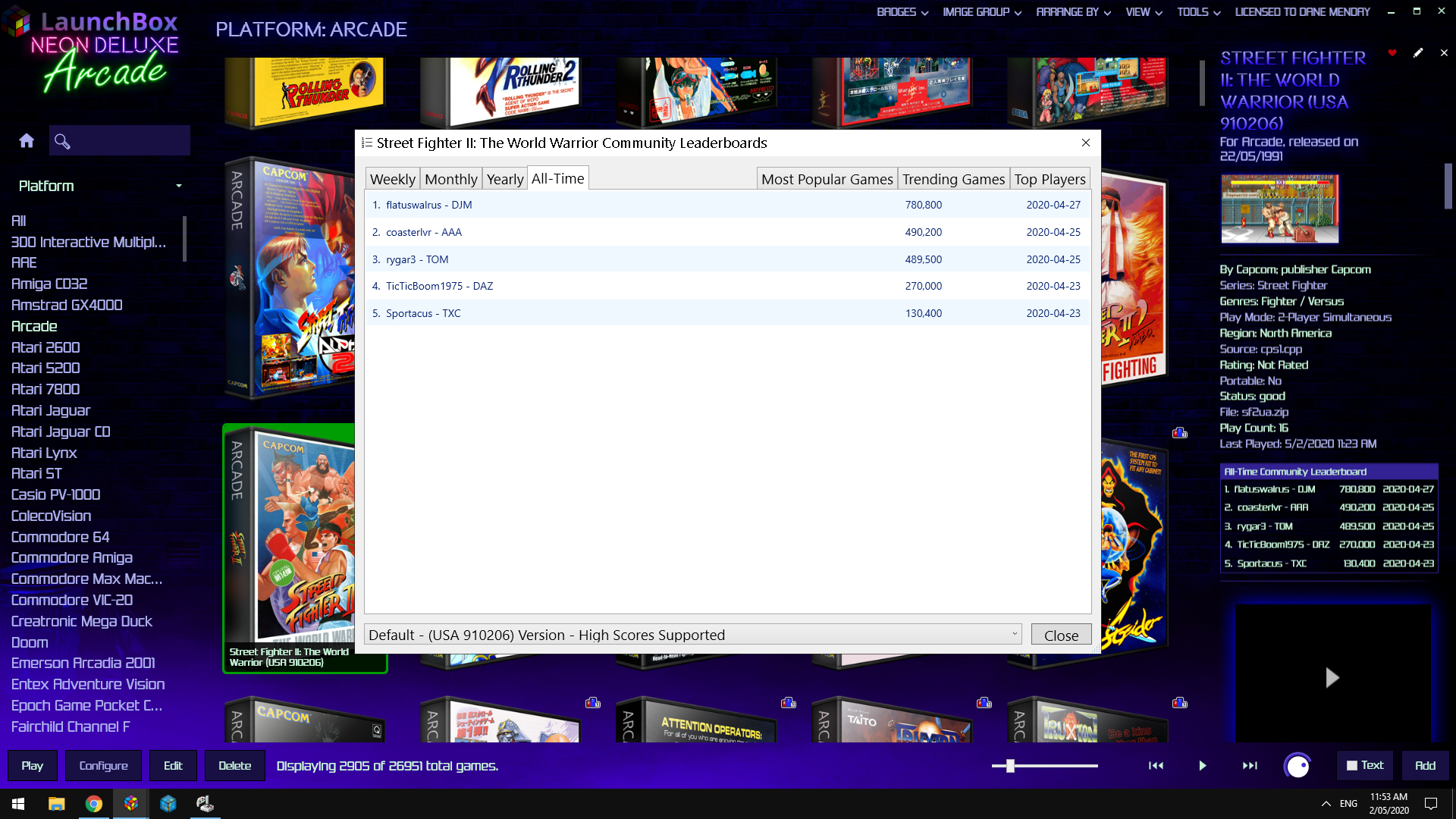Screen dimensions: 1456x819
Task: Switch to LaunchBox taskbar icon
Action: tap(131, 804)
